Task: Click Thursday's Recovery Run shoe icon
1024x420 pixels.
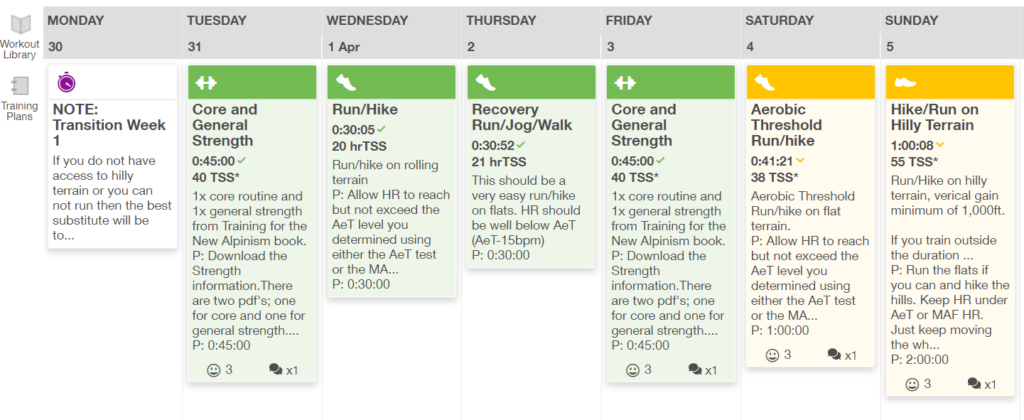Action: 485,82
